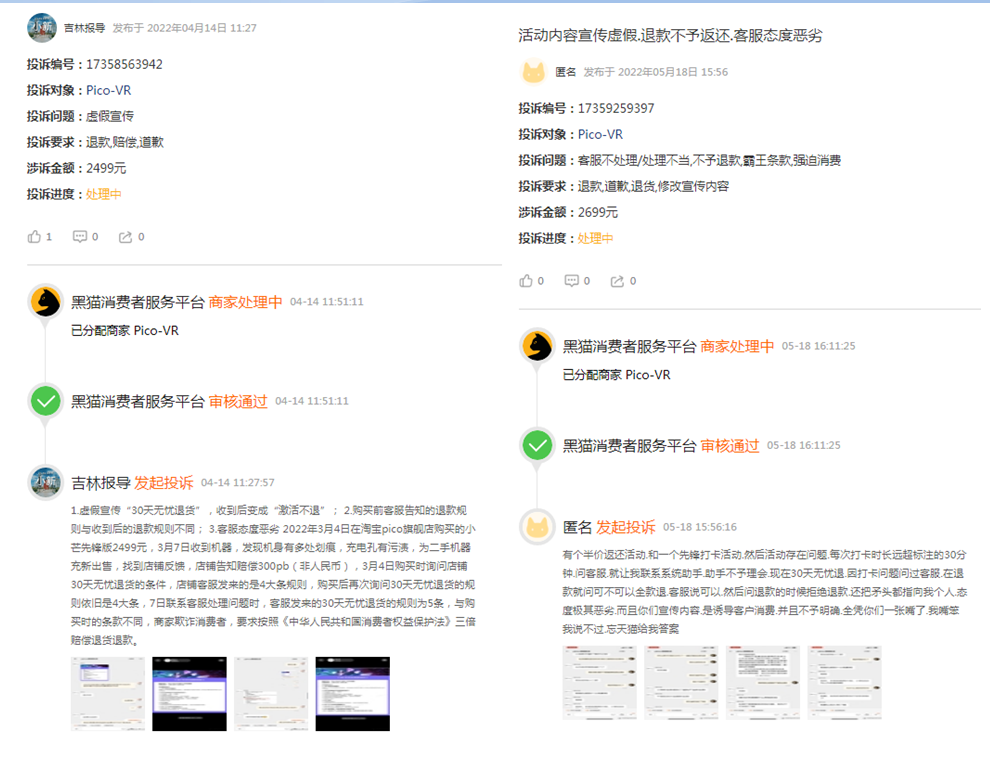The height and width of the screenshot is (760, 990).
Task: Click the black cat platform avatar on left timeline
Action: 45,302
